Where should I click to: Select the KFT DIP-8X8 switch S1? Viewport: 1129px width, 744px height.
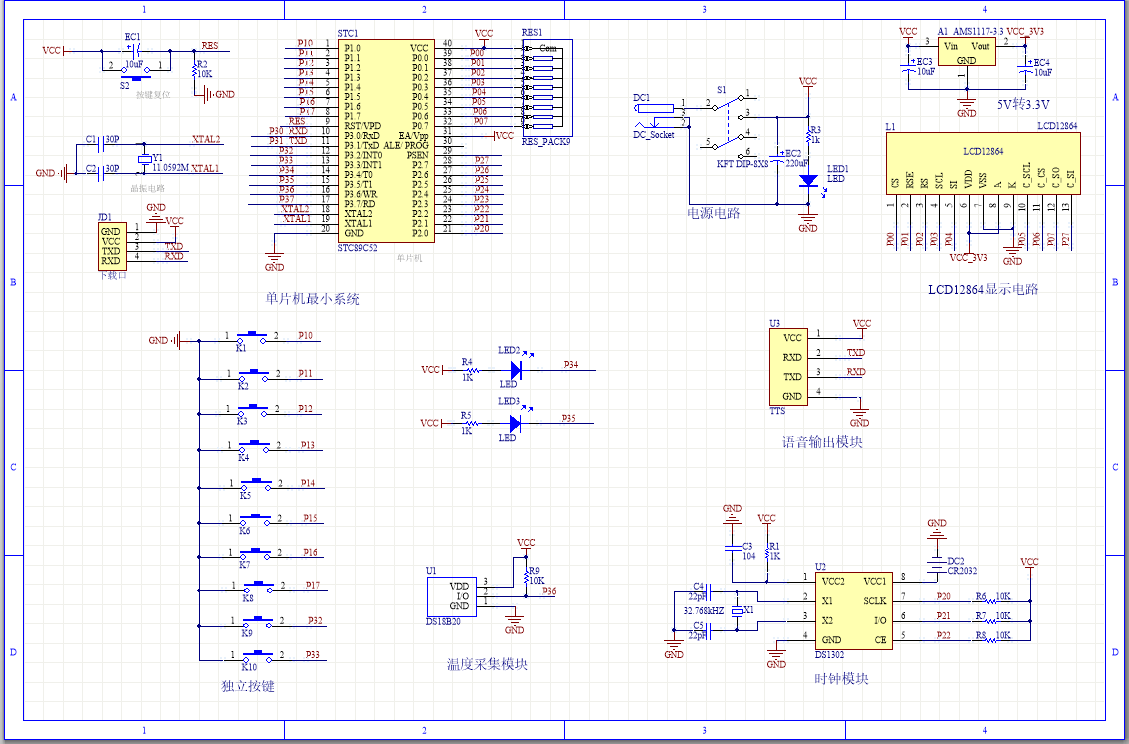727,120
